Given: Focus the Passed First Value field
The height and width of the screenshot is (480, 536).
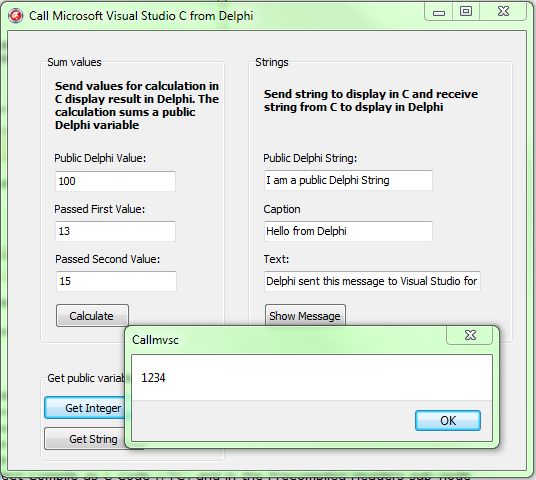Looking at the screenshot, I should [x=116, y=231].
